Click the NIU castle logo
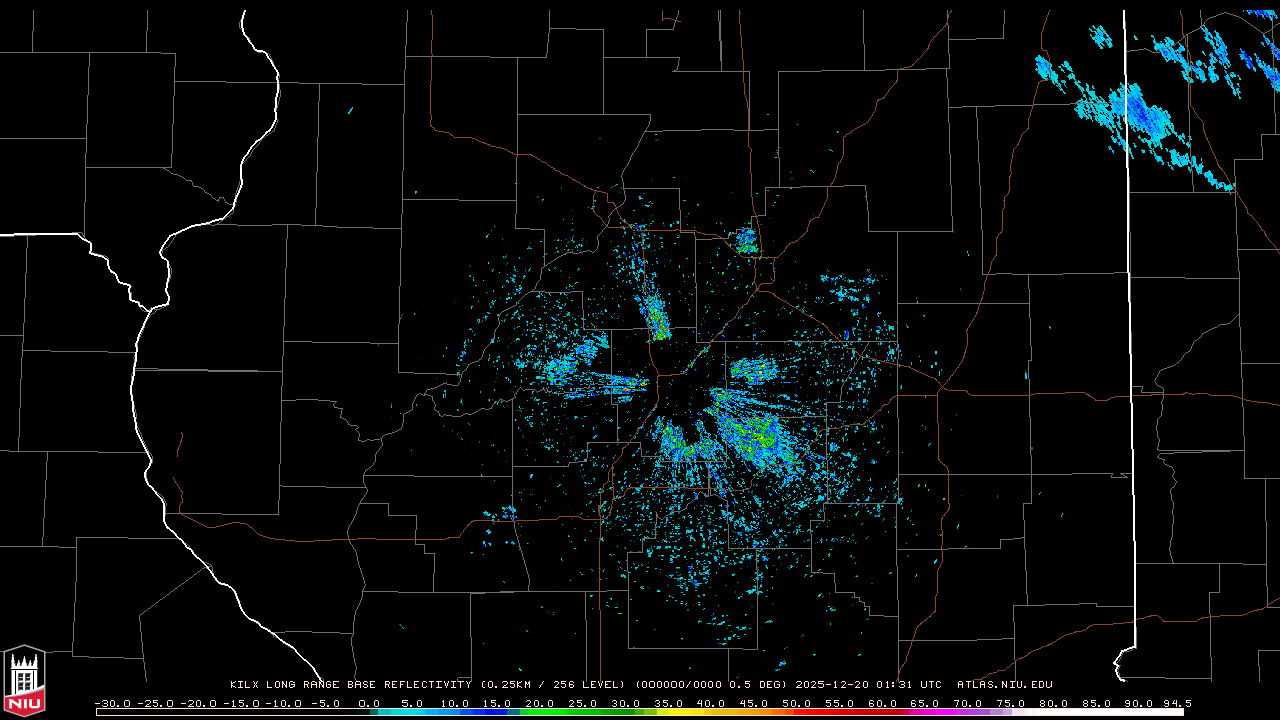Screen dimensions: 1280x720 point(24,680)
